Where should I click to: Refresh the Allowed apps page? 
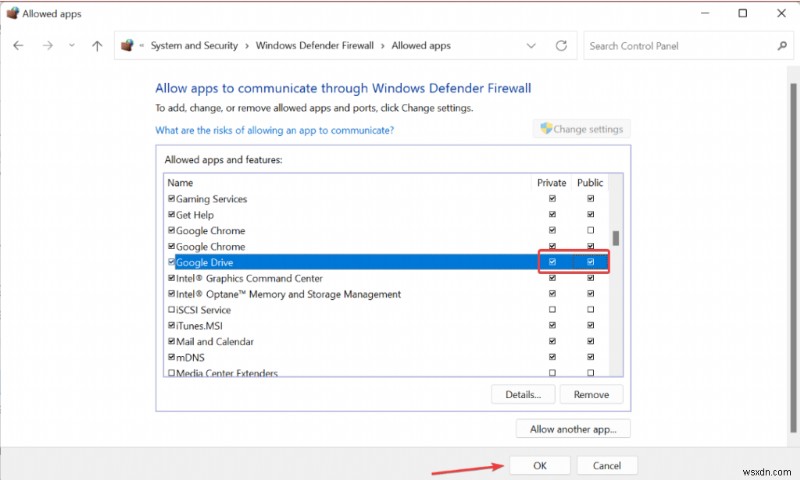pos(562,46)
